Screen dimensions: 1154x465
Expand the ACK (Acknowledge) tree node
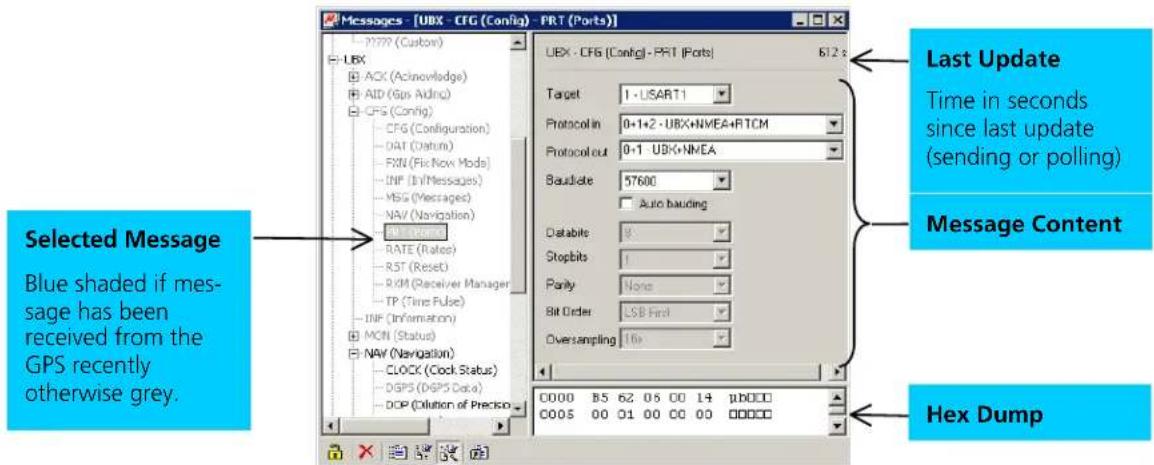(x=353, y=77)
